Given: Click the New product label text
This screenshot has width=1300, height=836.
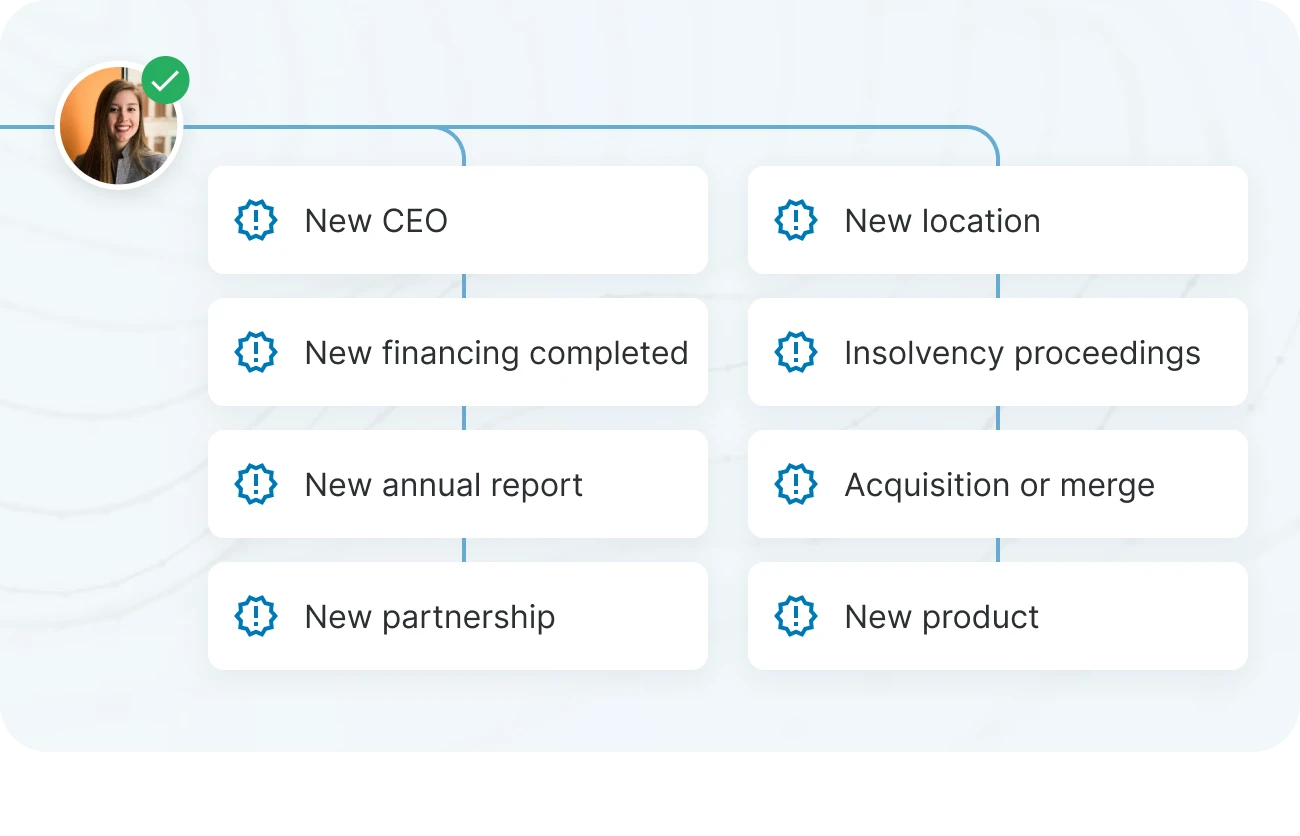Looking at the screenshot, I should [941, 618].
